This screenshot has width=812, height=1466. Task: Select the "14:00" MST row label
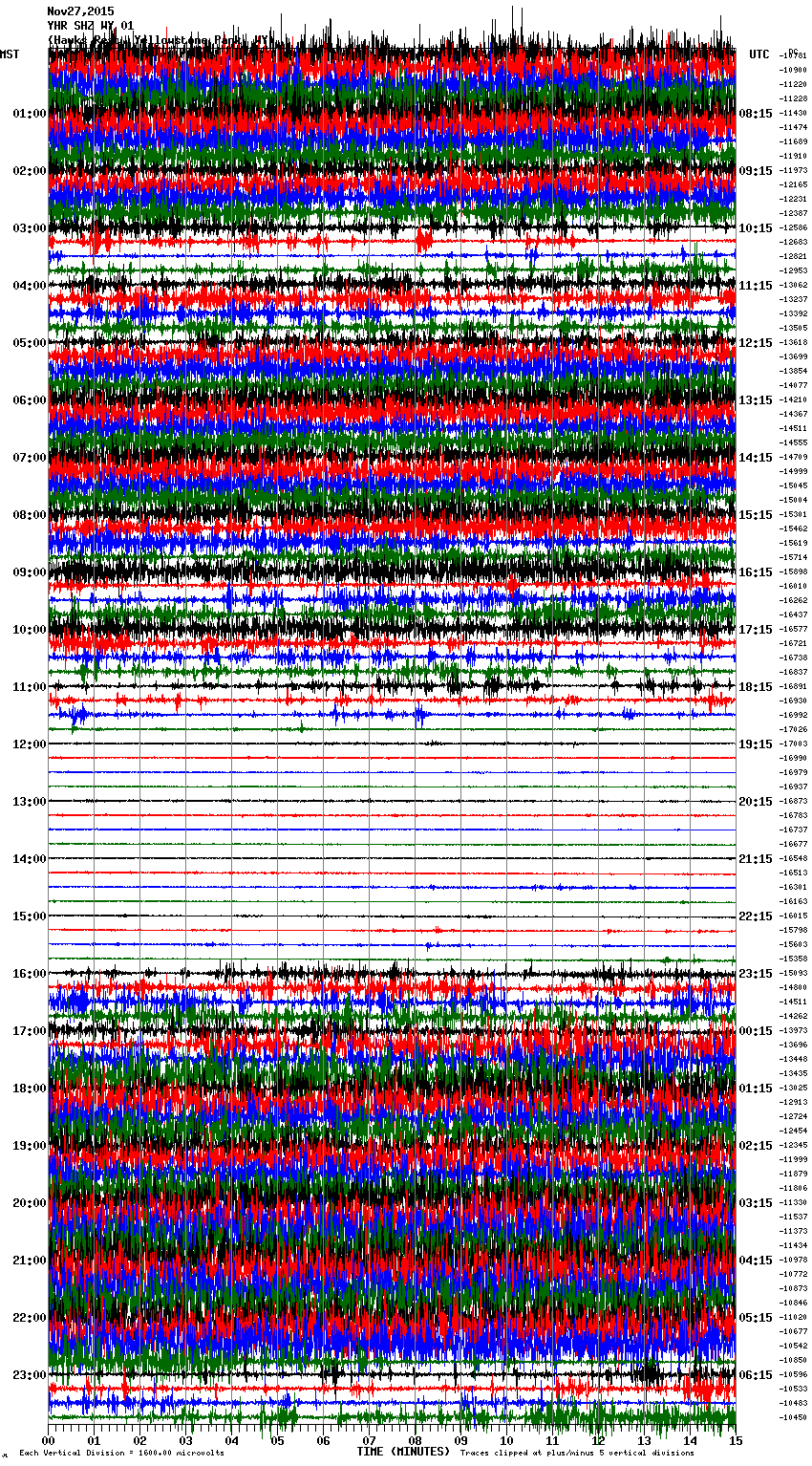coord(30,859)
